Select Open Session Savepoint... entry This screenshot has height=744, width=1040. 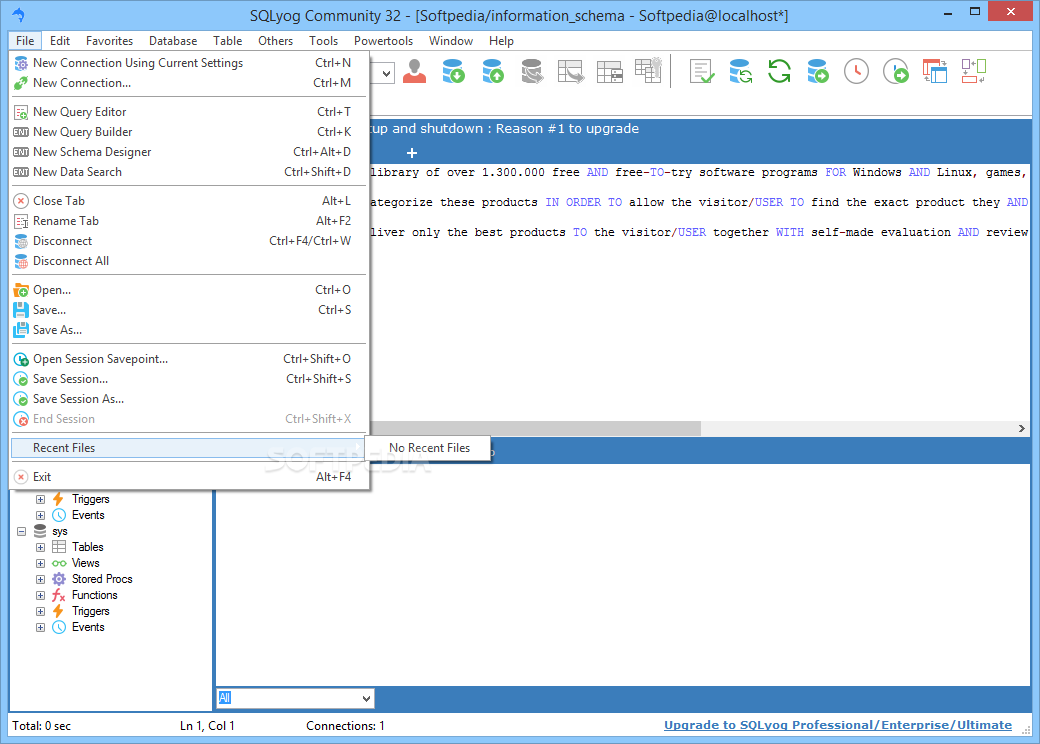(x=189, y=359)
